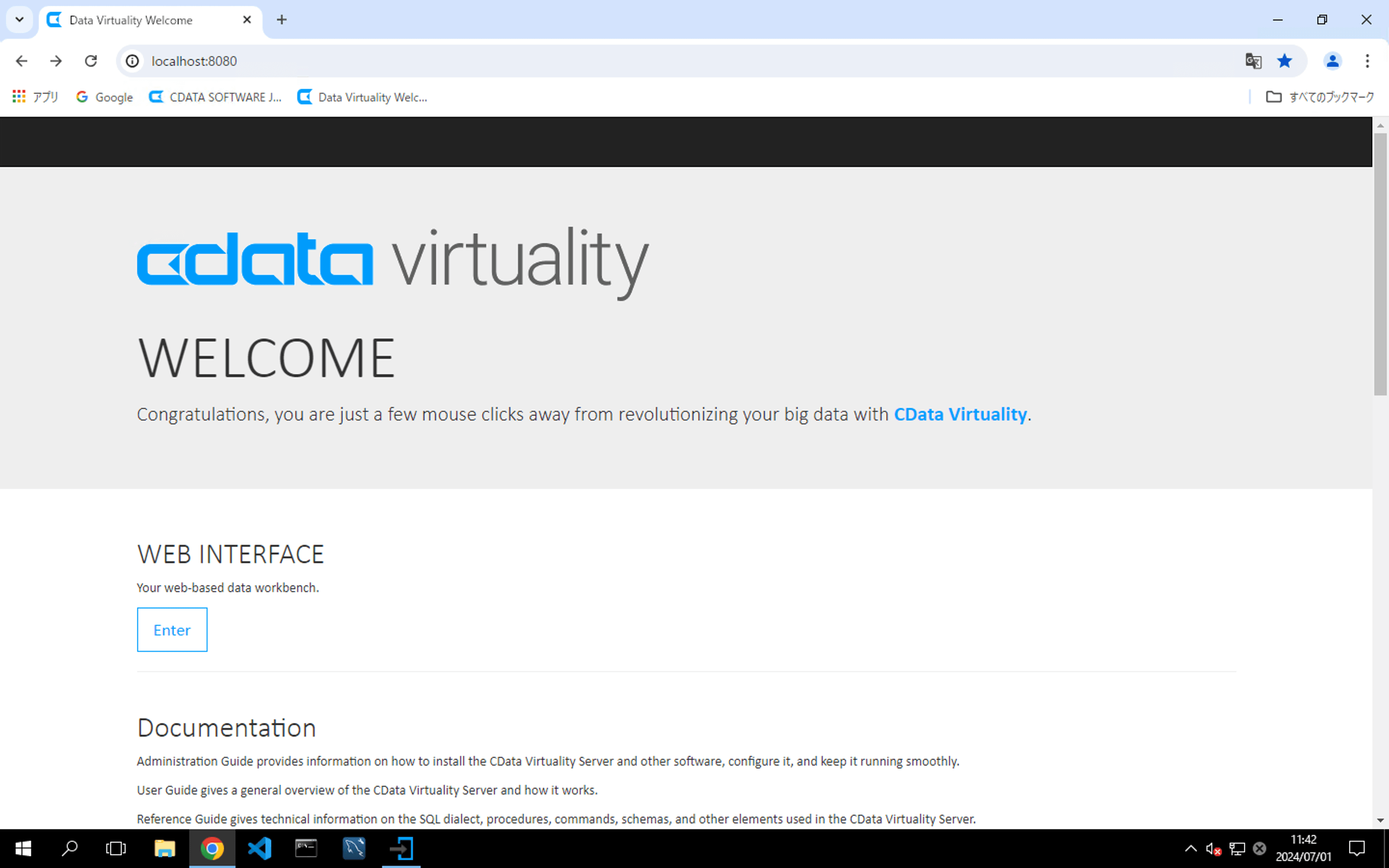Open Chrome's three-dot menu
This screenshot has height=868, width=1389.
[1367, 61]
